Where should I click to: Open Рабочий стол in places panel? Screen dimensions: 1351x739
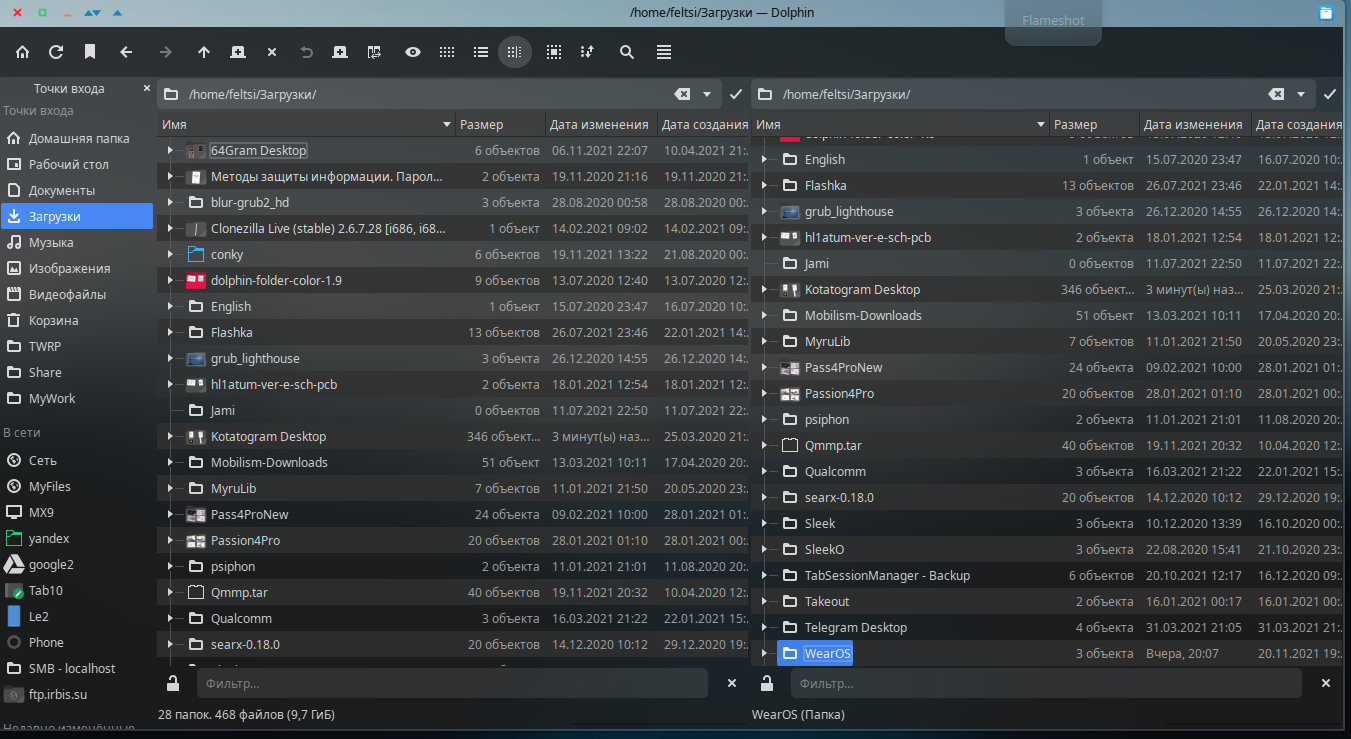click(x=77, y=164)
